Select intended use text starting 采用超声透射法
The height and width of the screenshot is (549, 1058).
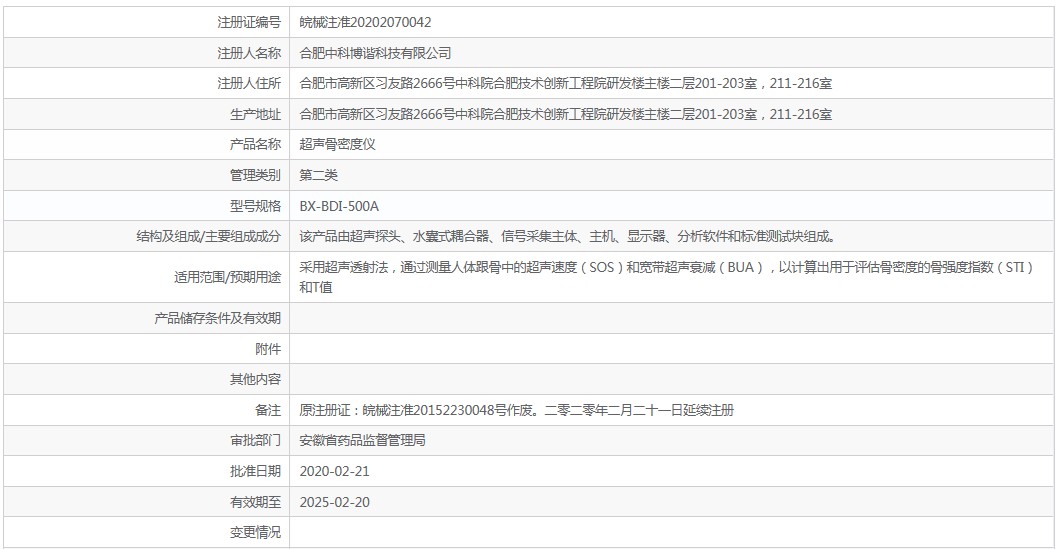667,277
